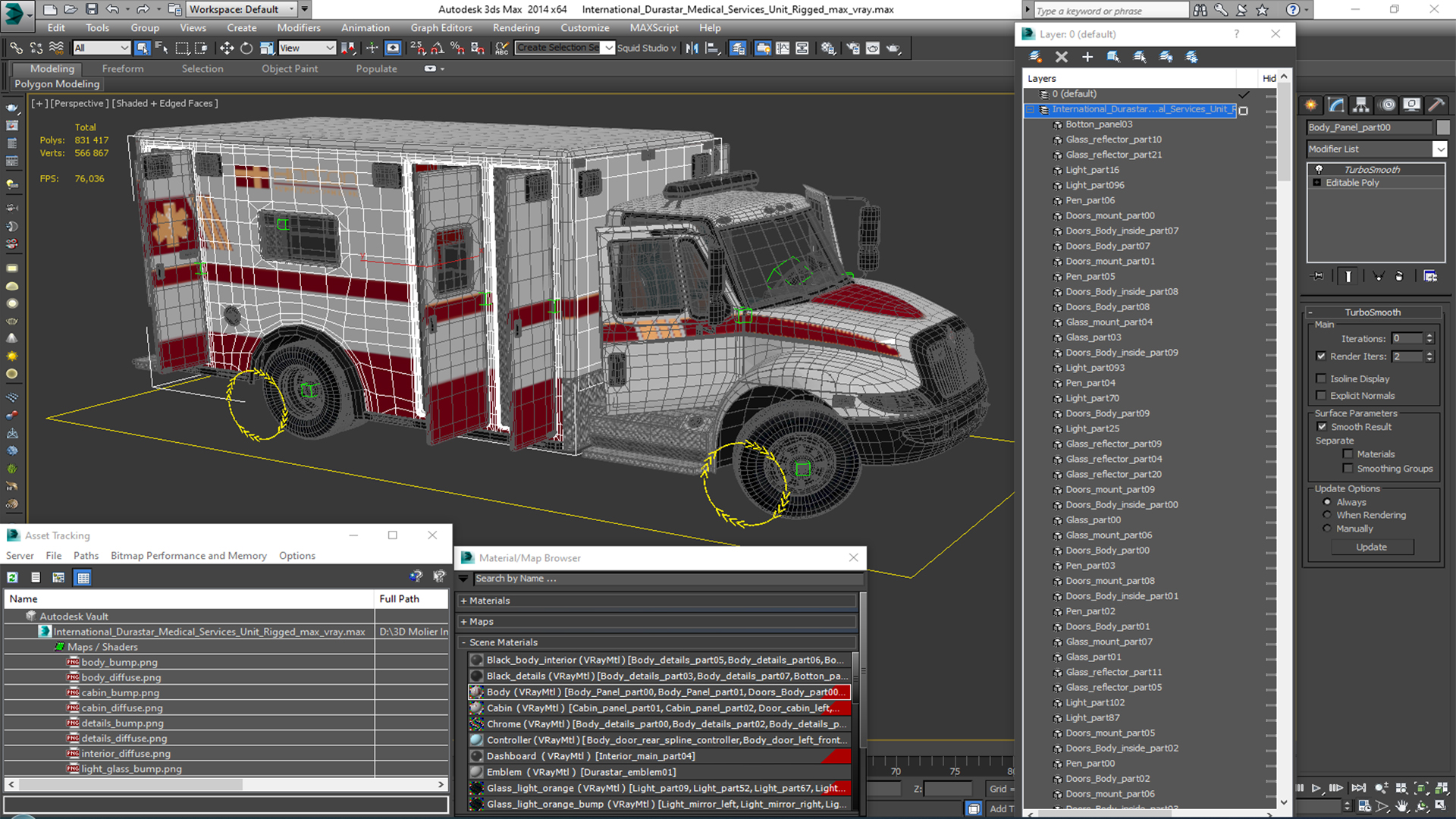This screenshot has width=1456, height=819.
Task: Activate the Select and Rotate tool
Action: pos(246,48)
